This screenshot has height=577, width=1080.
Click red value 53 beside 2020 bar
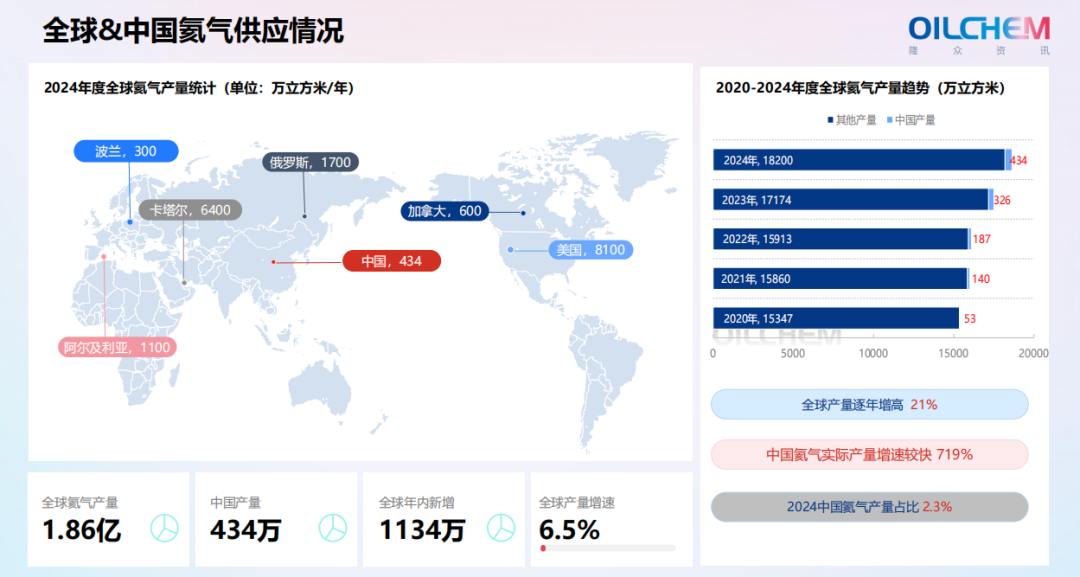(970, 319)
